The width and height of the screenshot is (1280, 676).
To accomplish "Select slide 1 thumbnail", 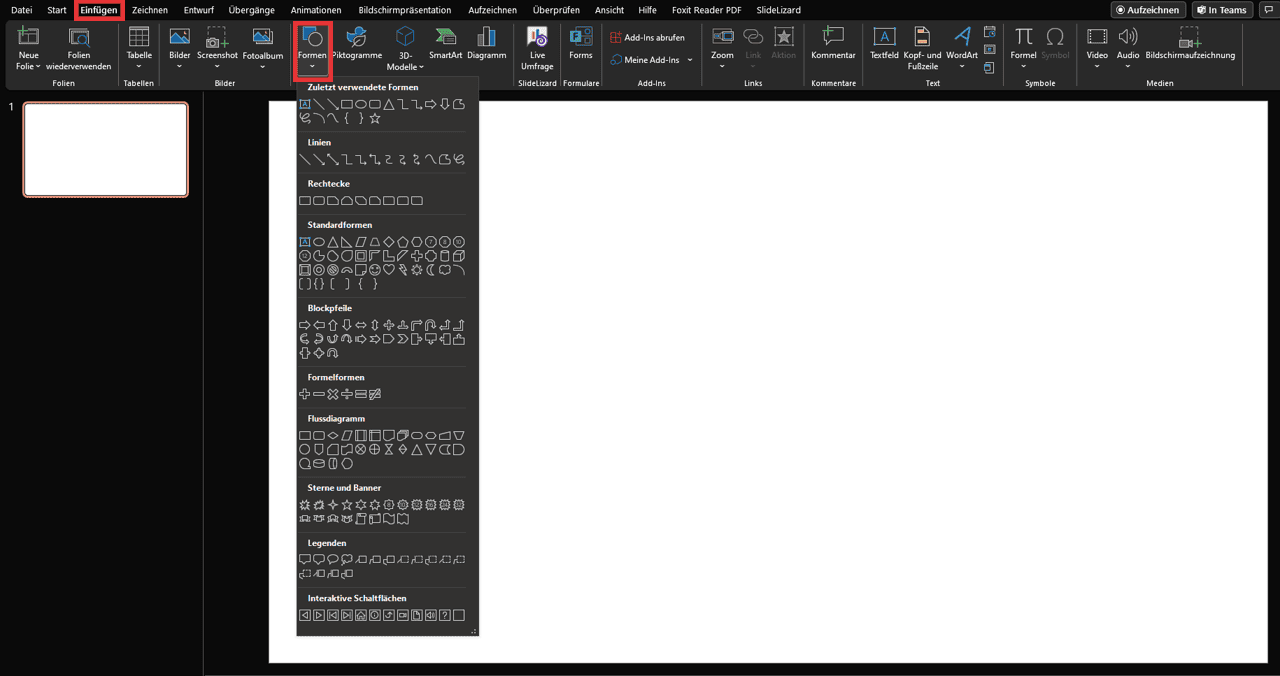I will point(106,150).
